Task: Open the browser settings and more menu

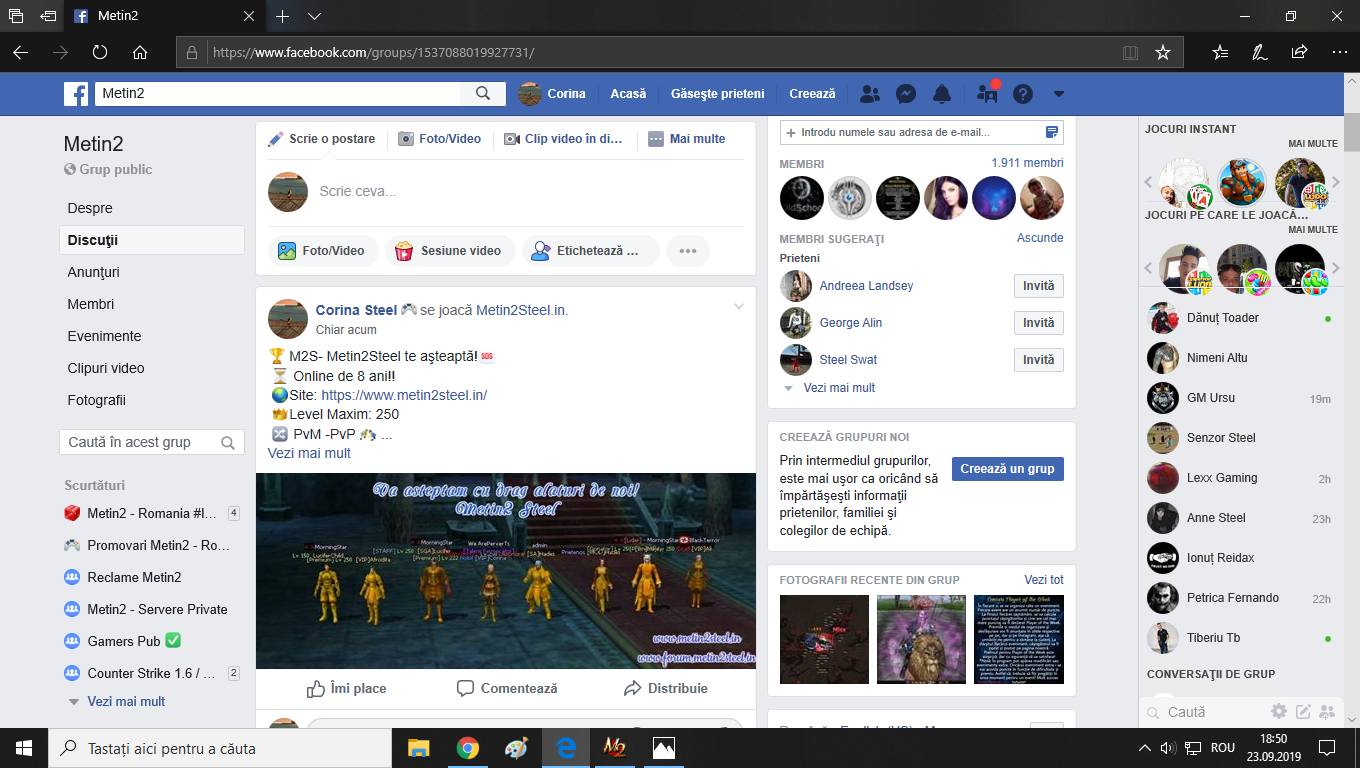Action: point(1338,52)
